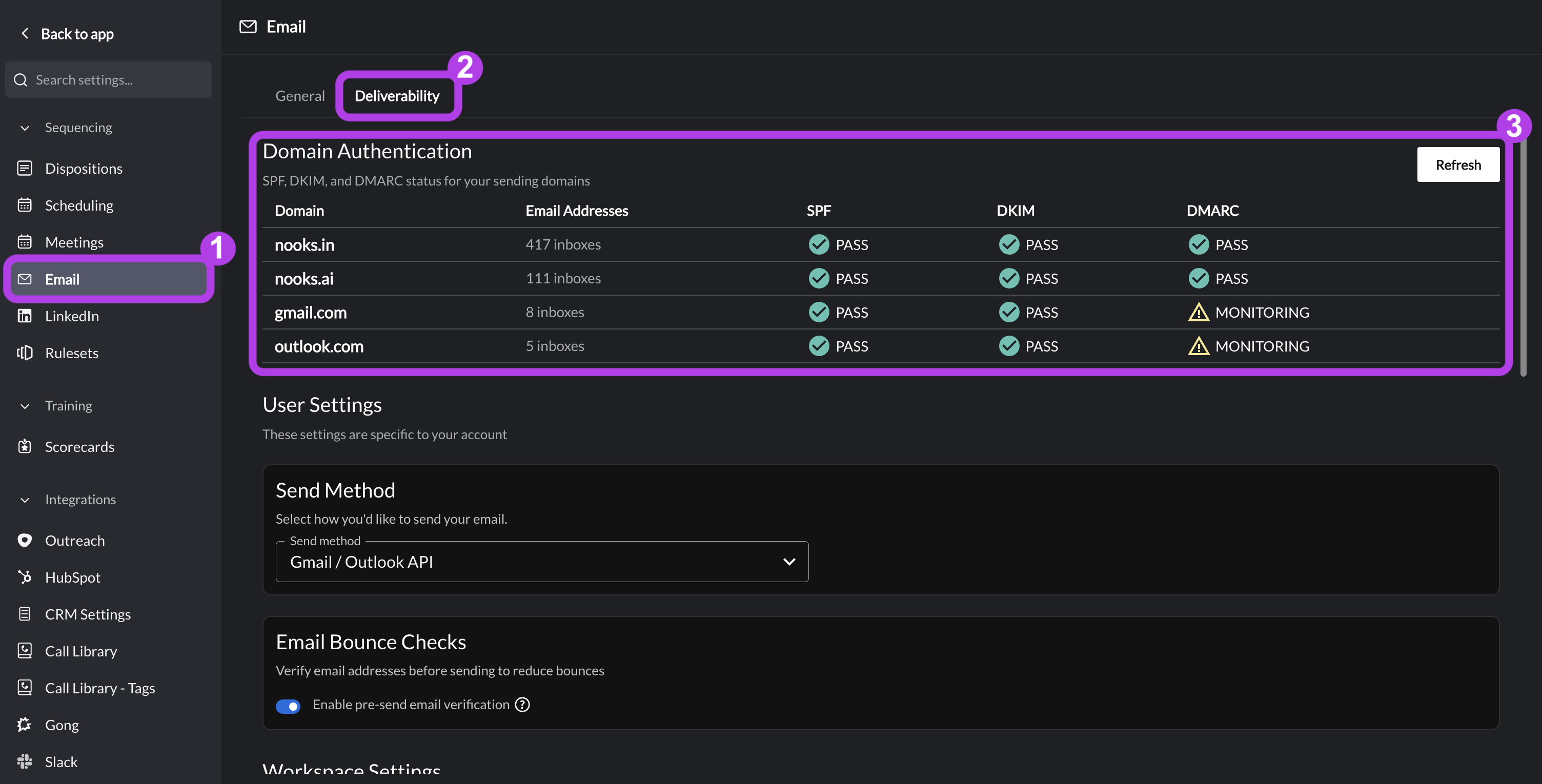Switch to the General tab
Screen dimensions: 1542x784
[300, 96]
